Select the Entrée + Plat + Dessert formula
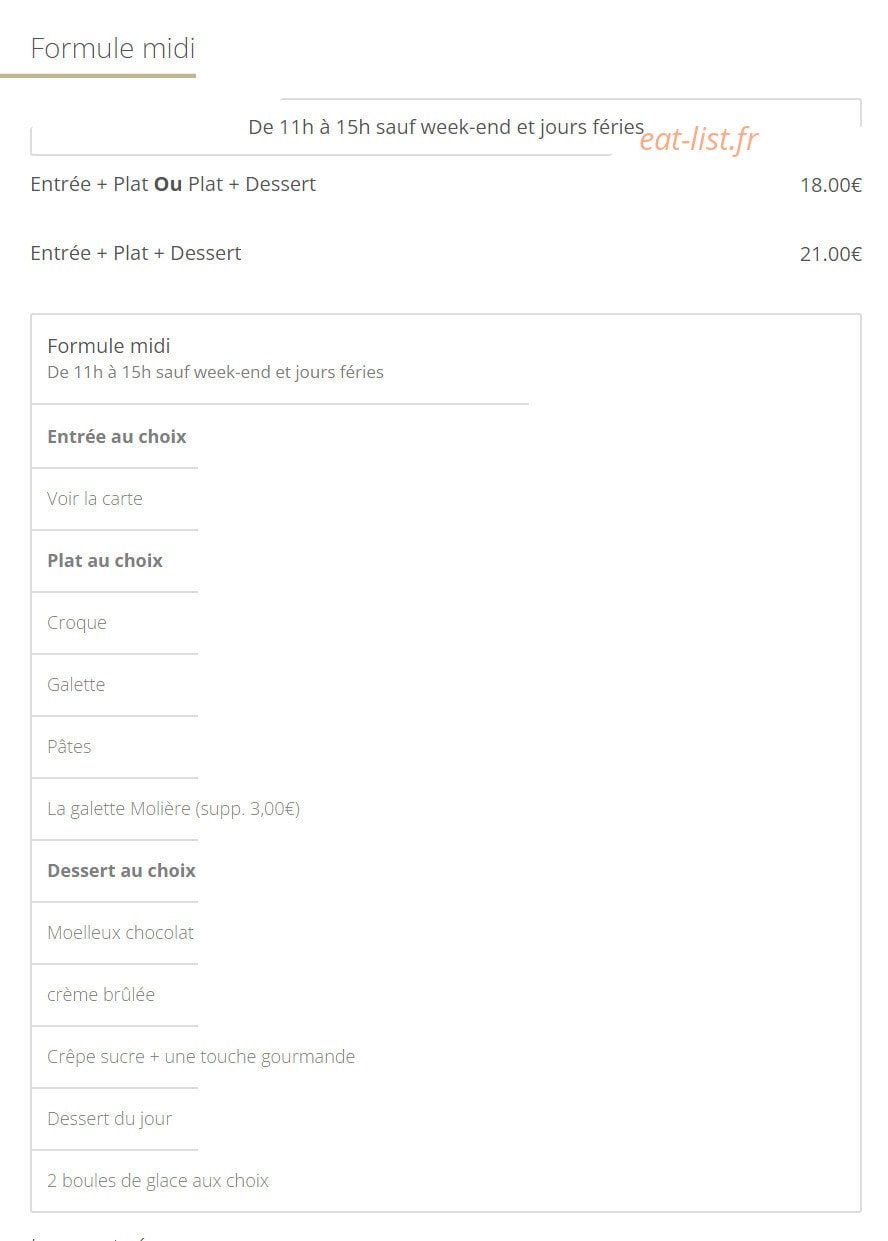The width and height of the screenshot is (888, 1241). point(136,253)
